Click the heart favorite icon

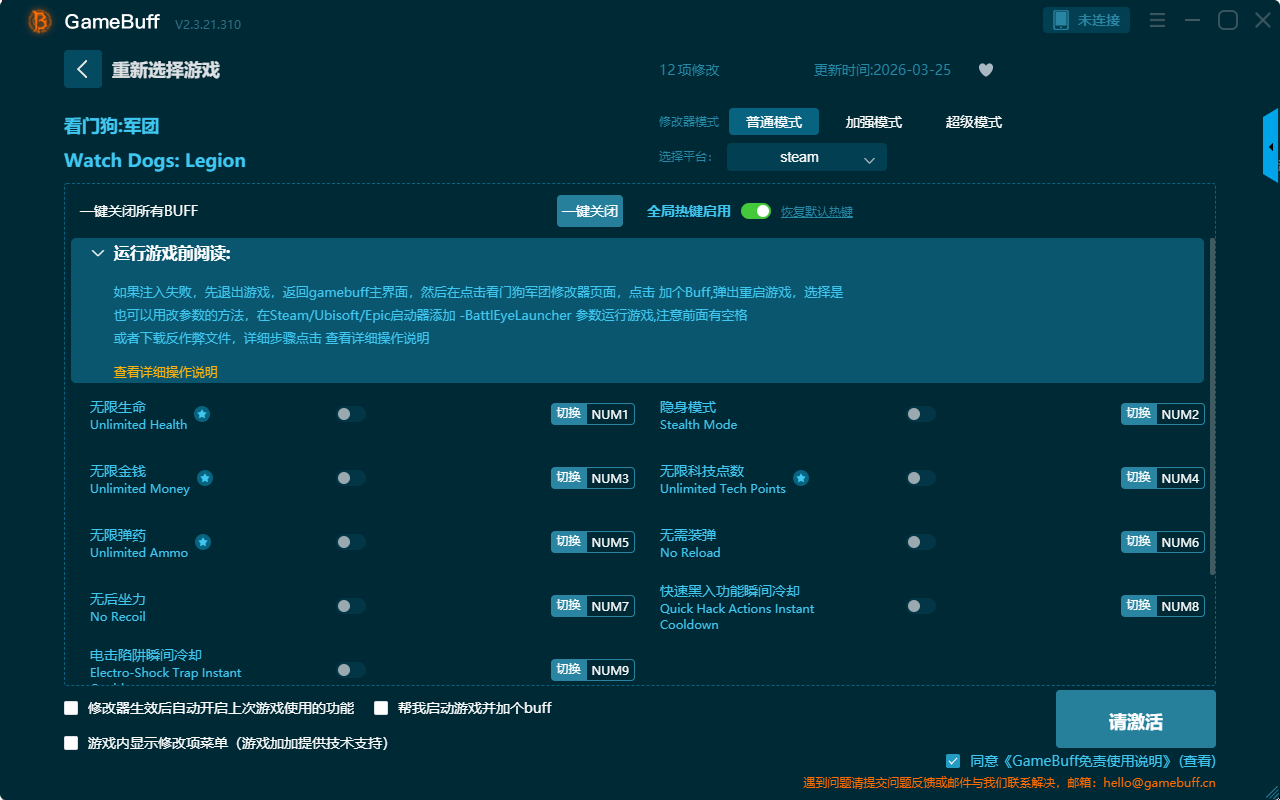985,70
